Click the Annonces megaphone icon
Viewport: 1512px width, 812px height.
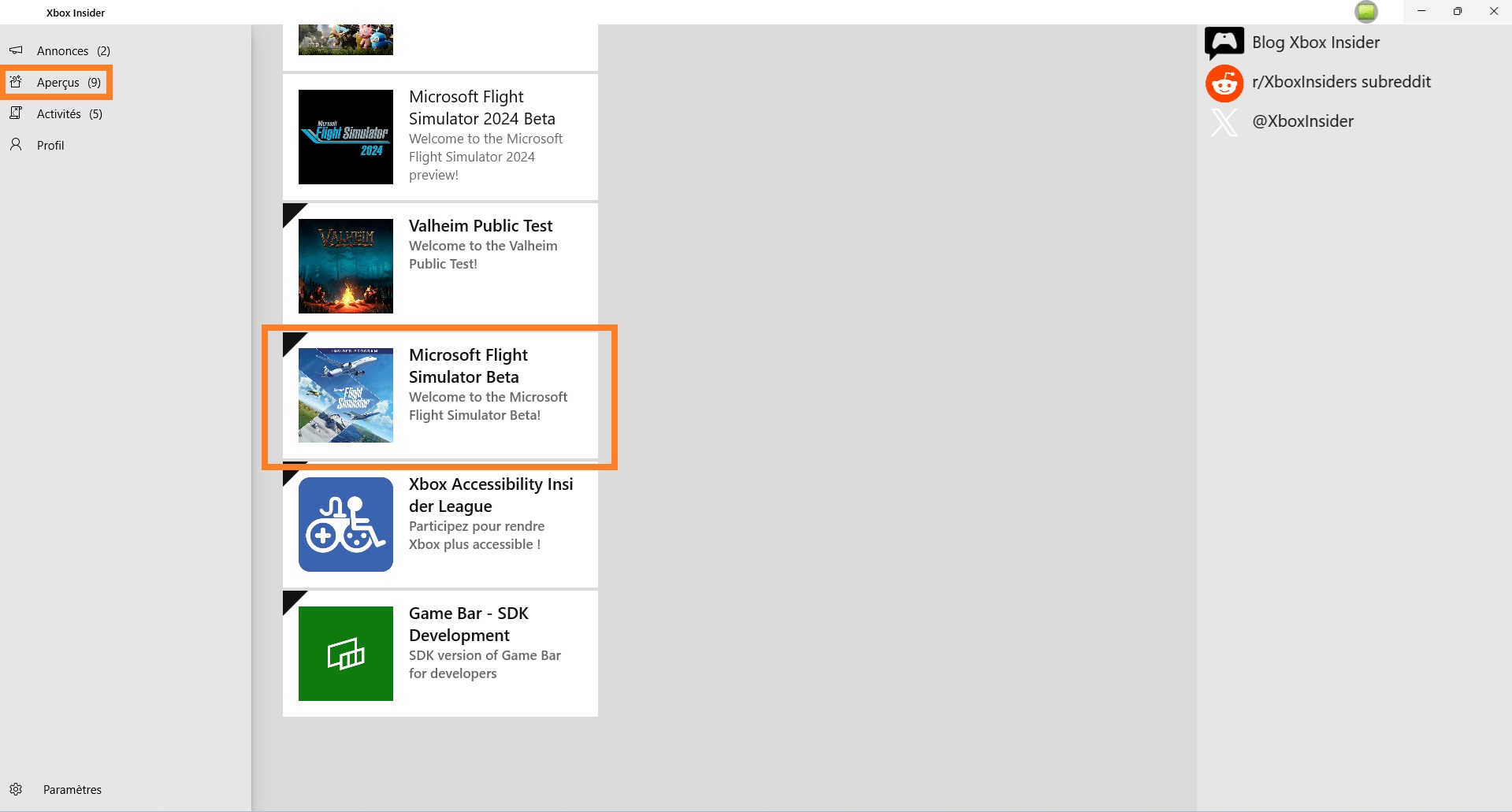tap(16, 50)
